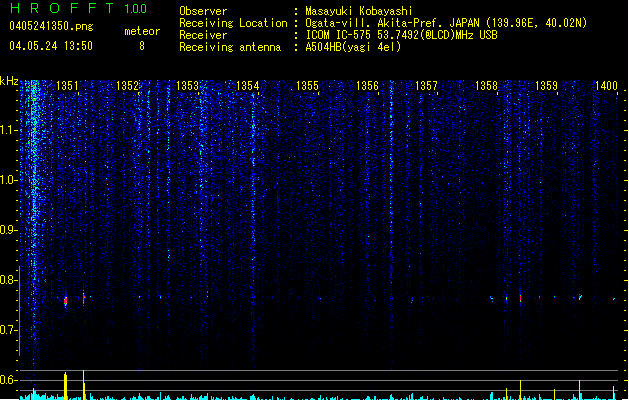Click the date stamp 04.05.24 13:50

tap(51, 46)
